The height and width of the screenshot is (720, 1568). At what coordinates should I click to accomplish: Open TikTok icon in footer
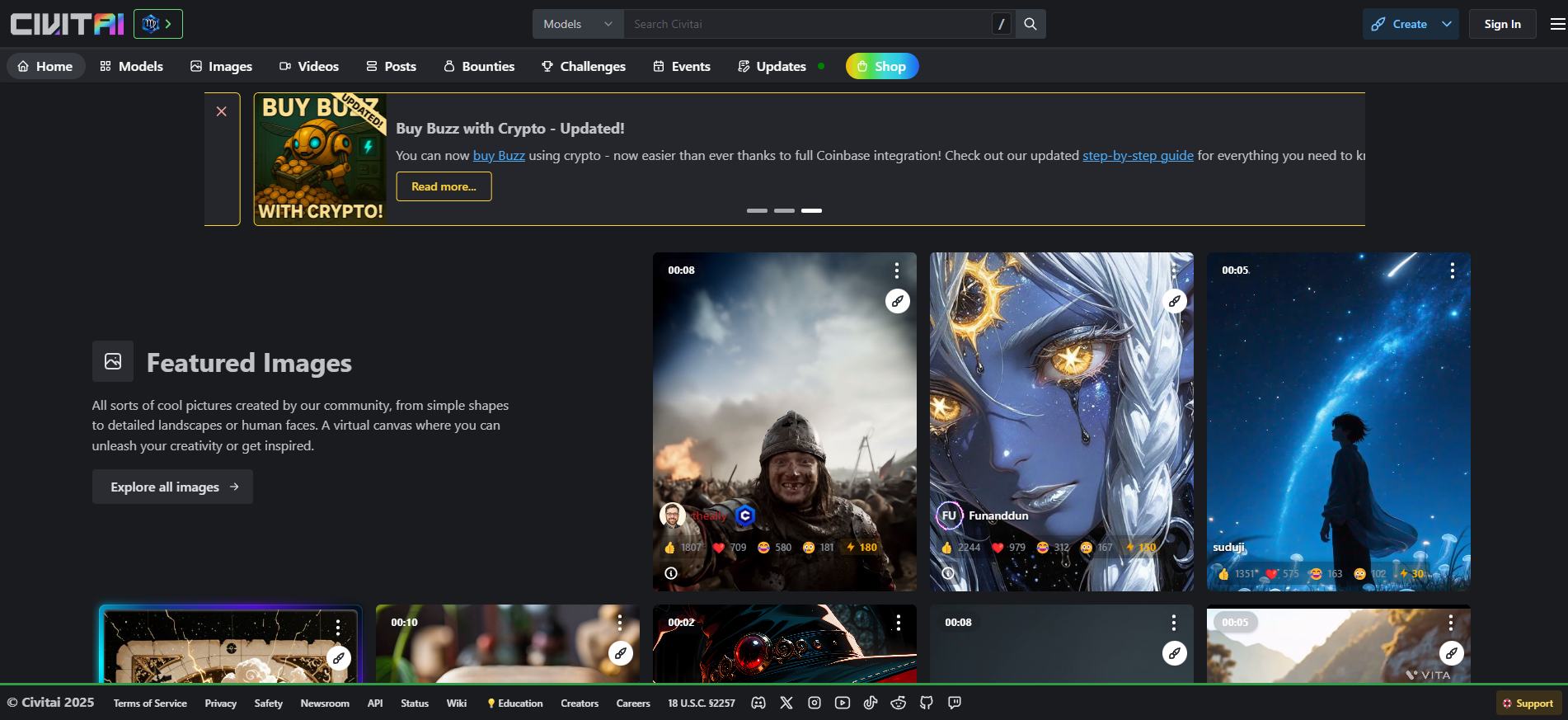[871, 703]
